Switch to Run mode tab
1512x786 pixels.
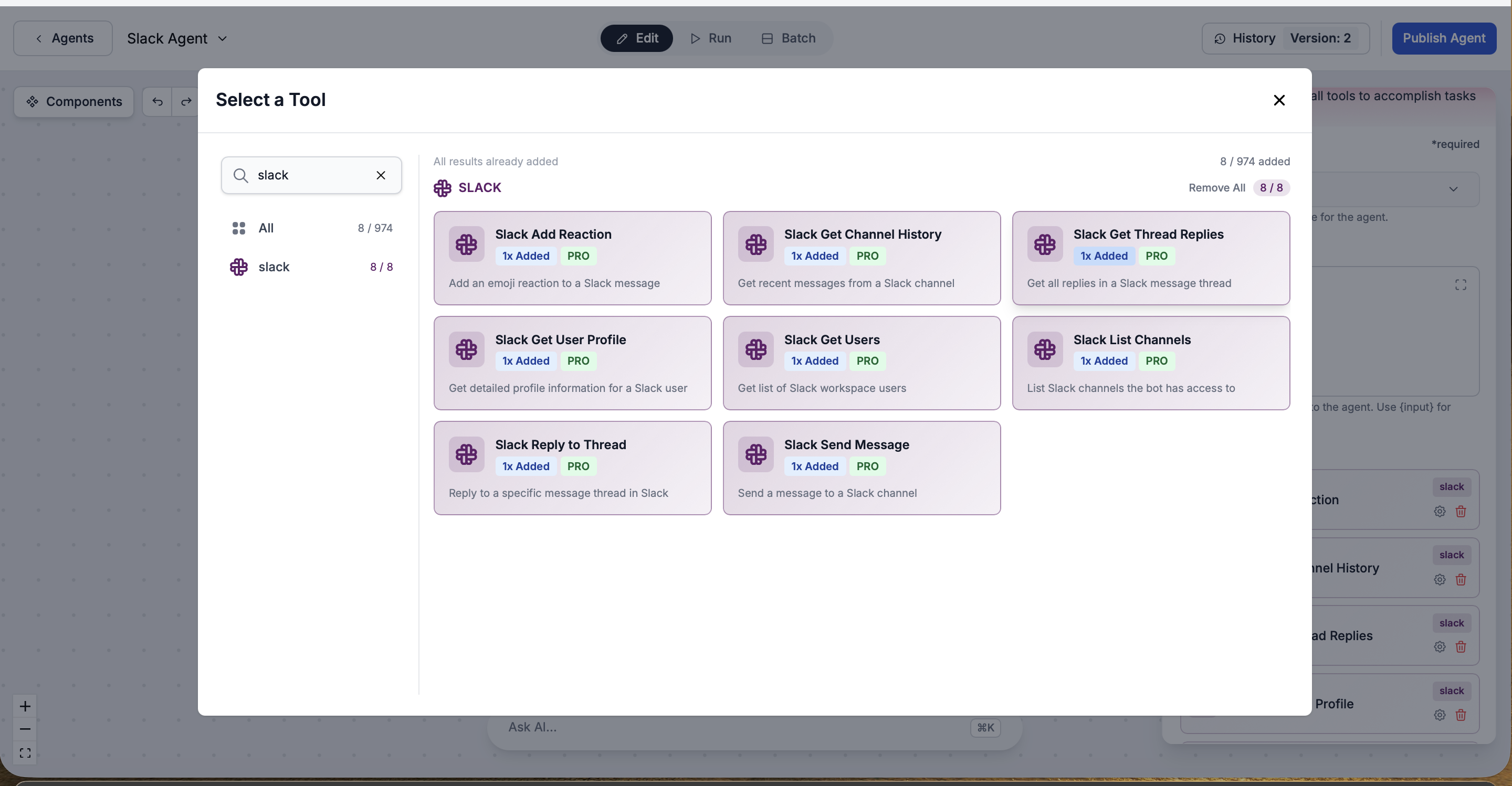711,38
